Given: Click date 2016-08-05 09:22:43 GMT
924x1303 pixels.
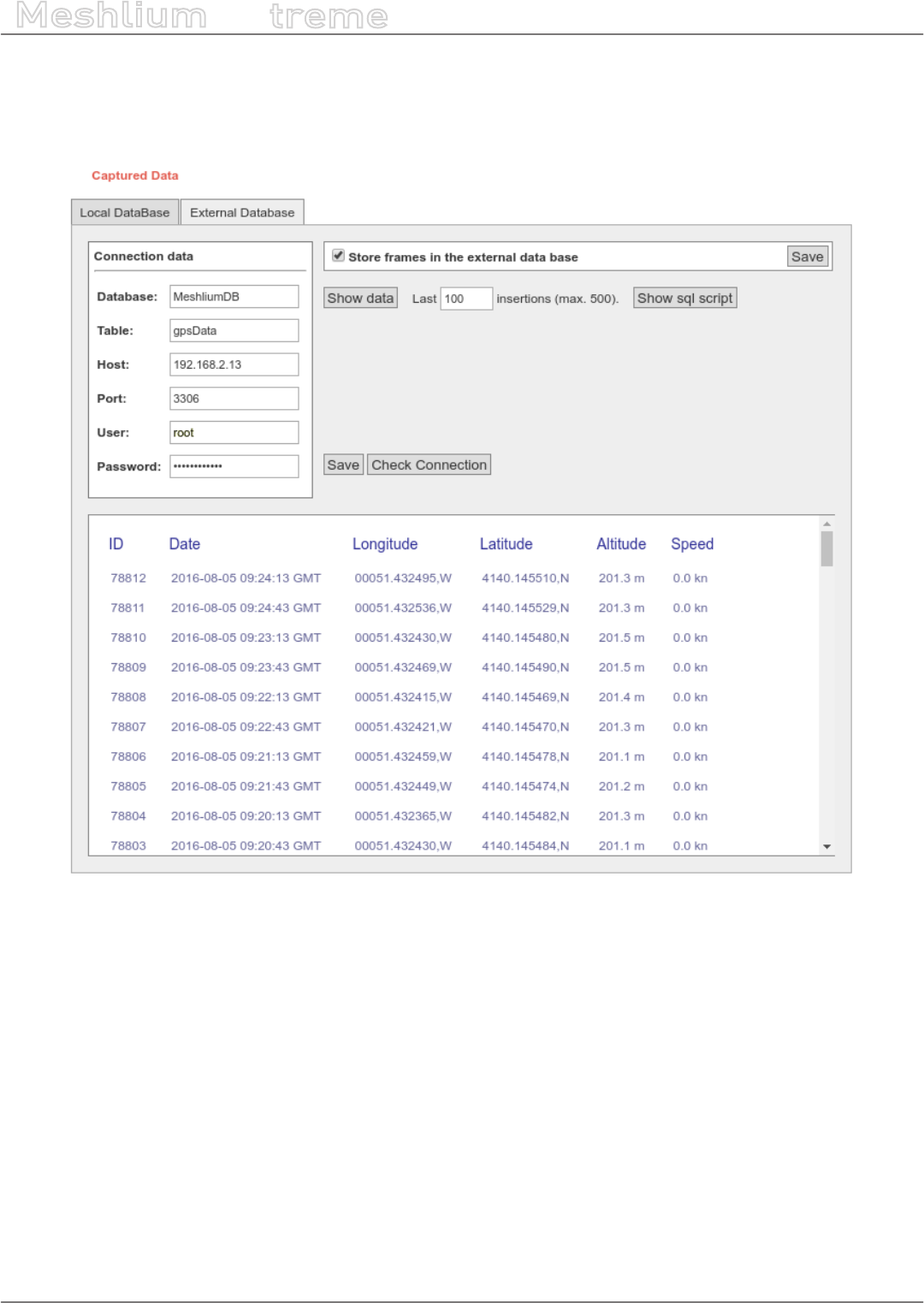Looking at the screenshot, I should [246, 727].
